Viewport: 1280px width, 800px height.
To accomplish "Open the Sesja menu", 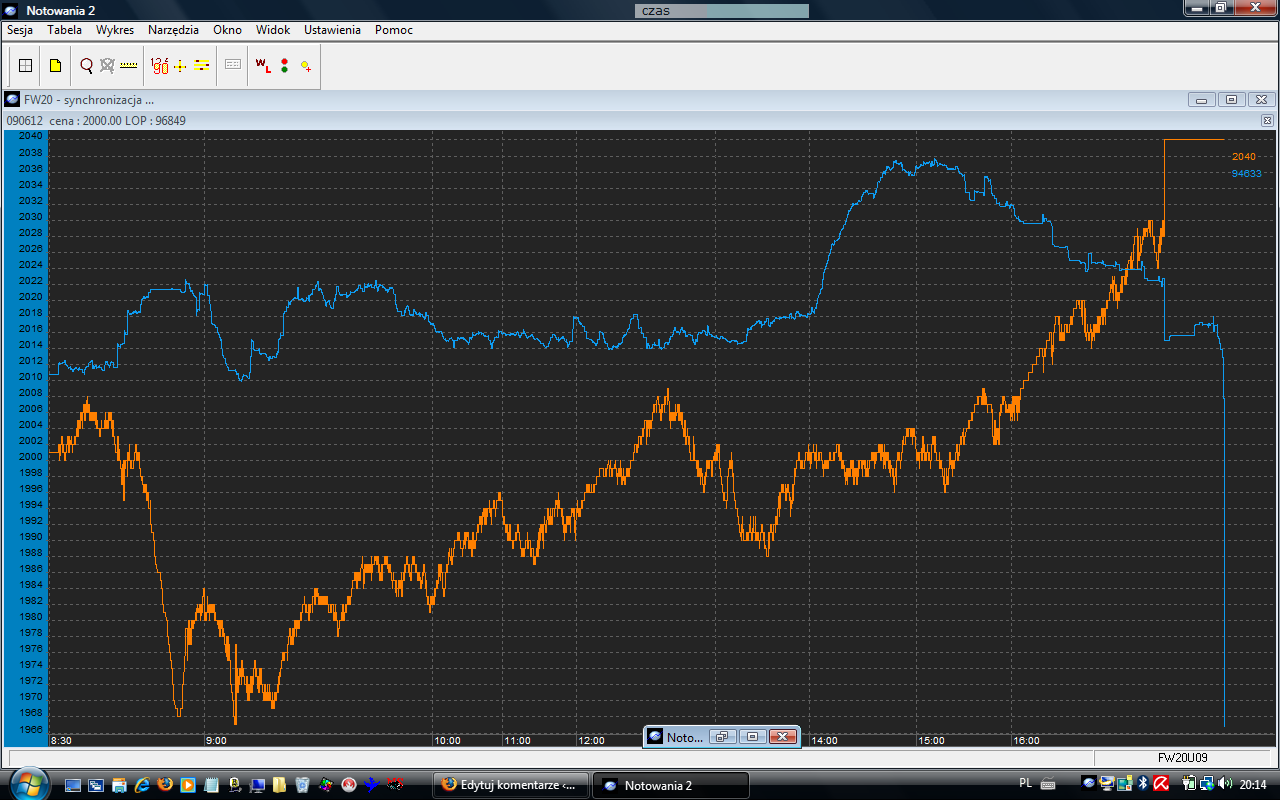I will tap(20, 30).
